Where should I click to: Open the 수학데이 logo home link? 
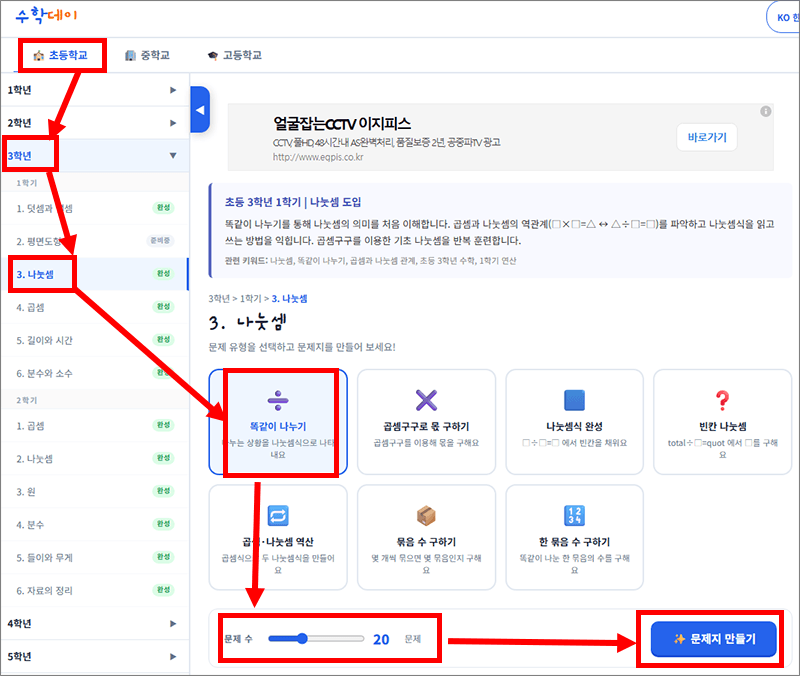coord(46,15)
